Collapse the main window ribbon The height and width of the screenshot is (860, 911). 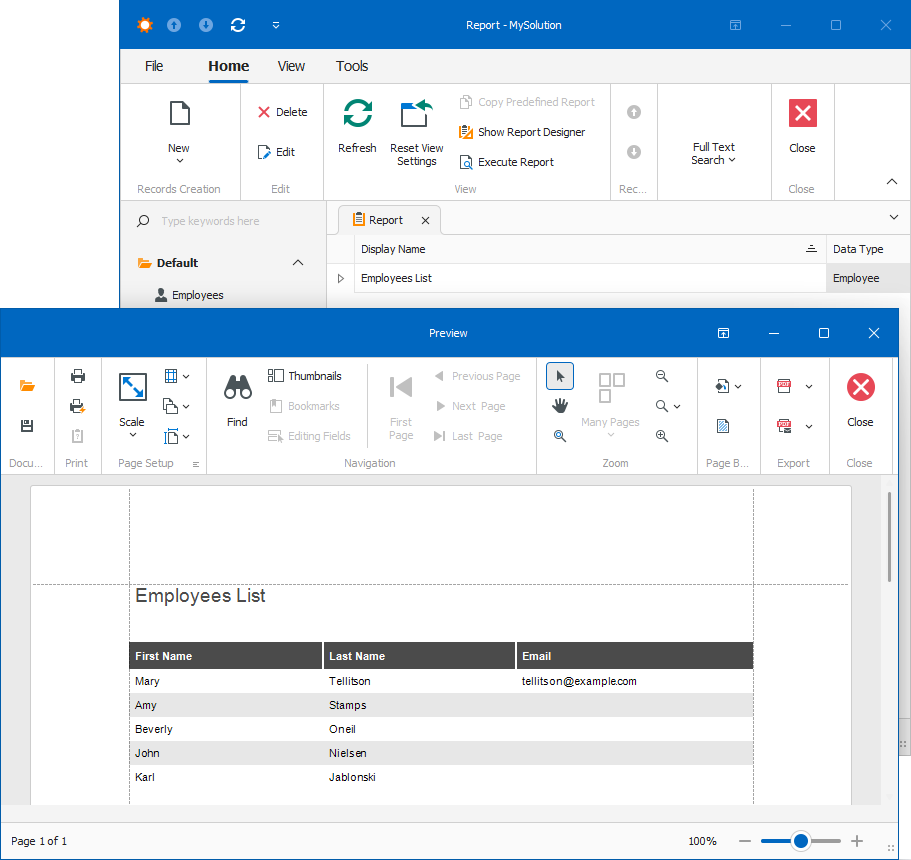coord(892,182)
